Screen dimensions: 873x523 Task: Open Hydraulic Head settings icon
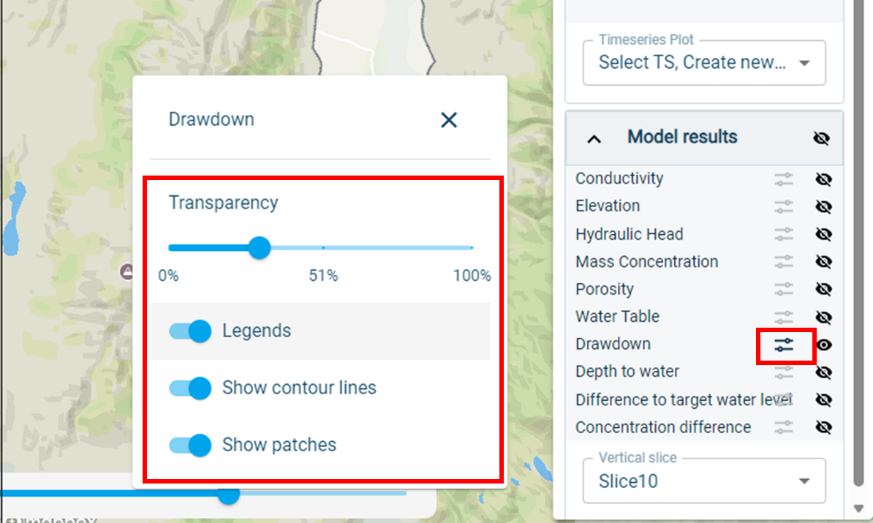784,234
